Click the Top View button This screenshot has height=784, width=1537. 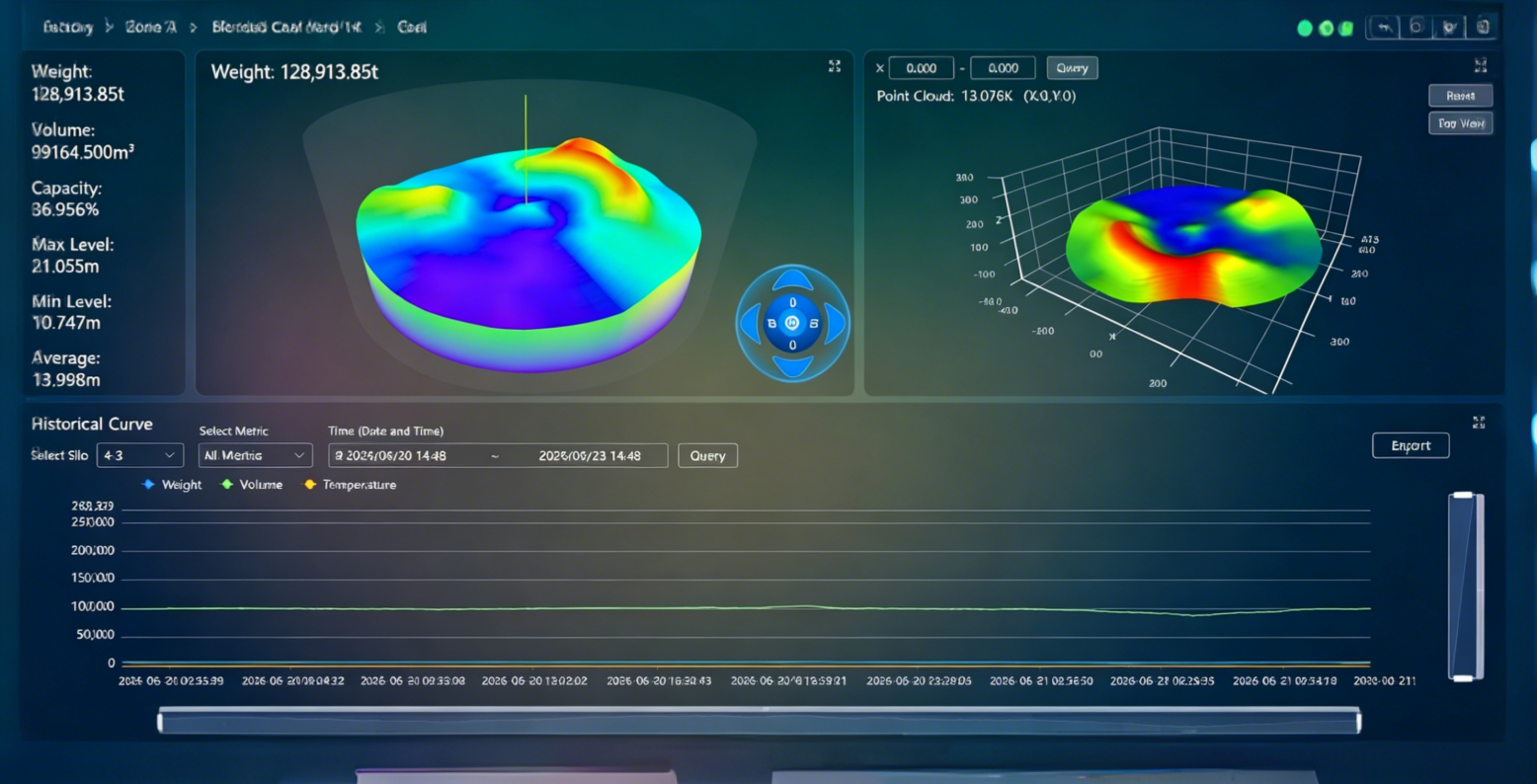[1460, 123]
